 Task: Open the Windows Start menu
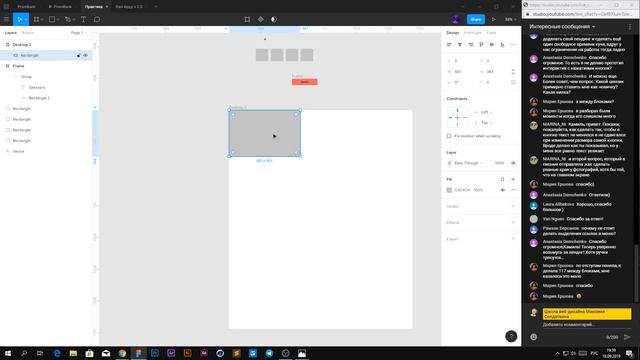(8, 353)
